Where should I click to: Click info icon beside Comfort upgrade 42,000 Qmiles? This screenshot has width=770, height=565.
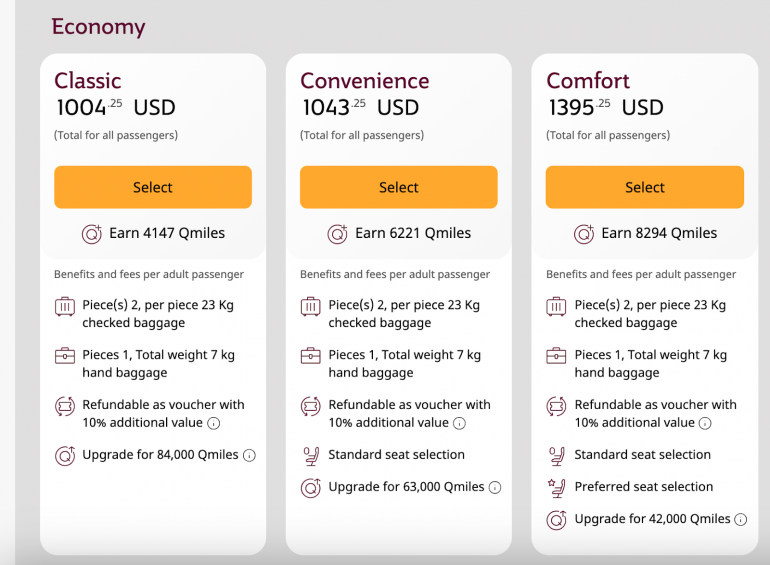(x=741, y=519)
